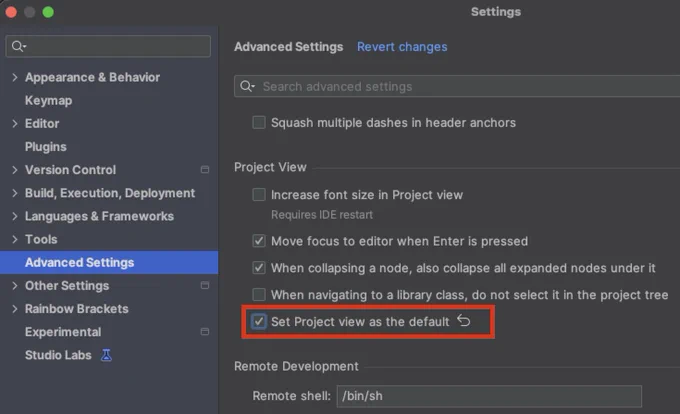Focus the Search advanced settings field
680x414 pixels.
pyautogui.click(x=457, y=86)
